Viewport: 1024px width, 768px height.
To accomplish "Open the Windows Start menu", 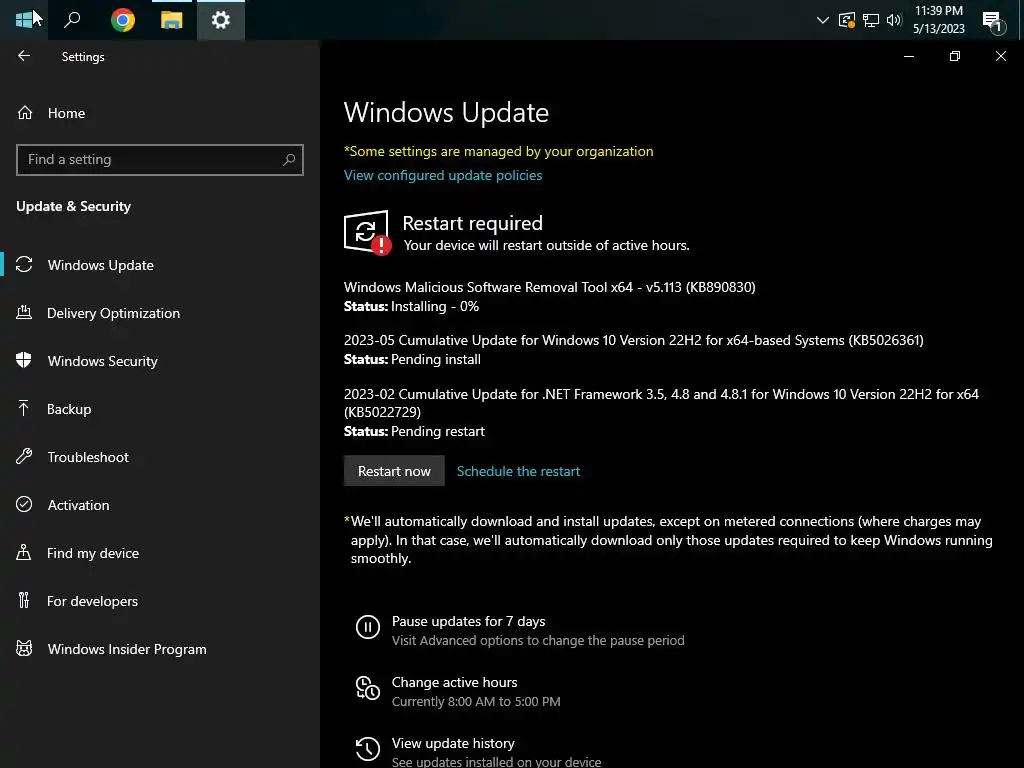I will [24, 20].
